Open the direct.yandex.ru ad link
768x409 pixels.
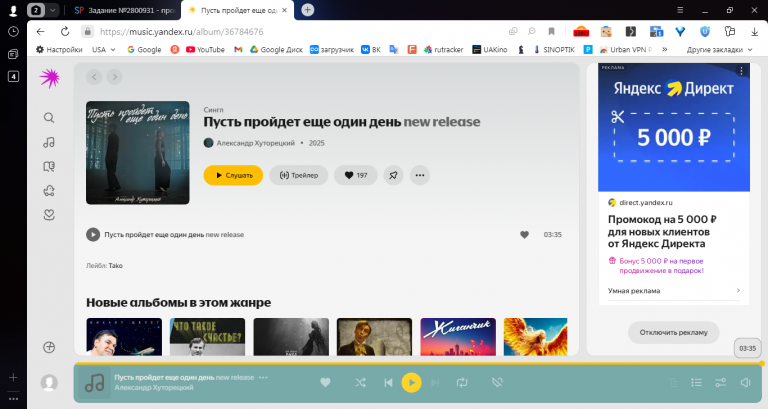pyautogui.click(x=646, y=203)
